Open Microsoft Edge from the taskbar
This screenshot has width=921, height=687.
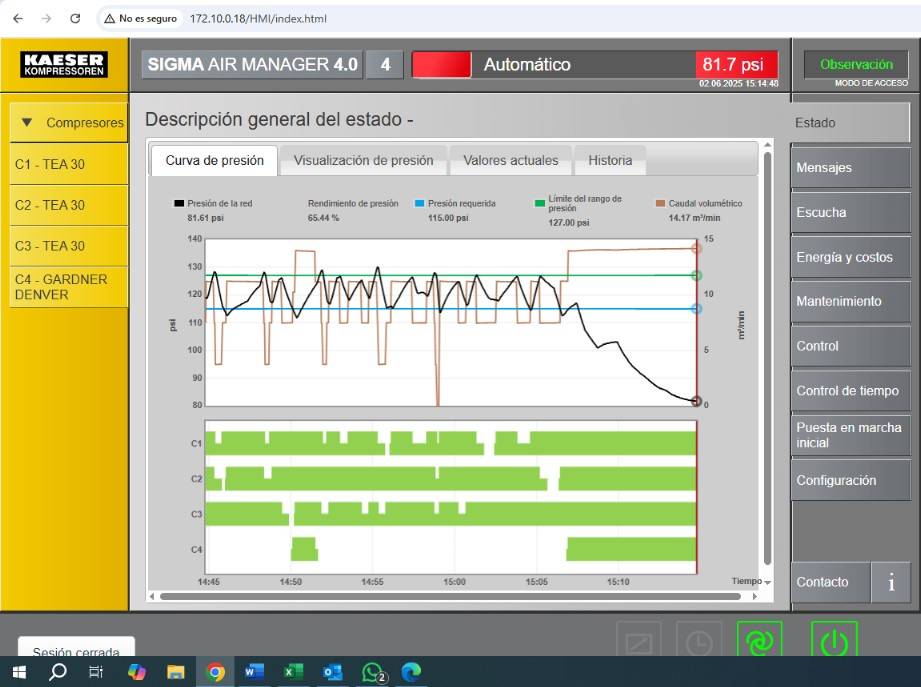click(411, 672)
